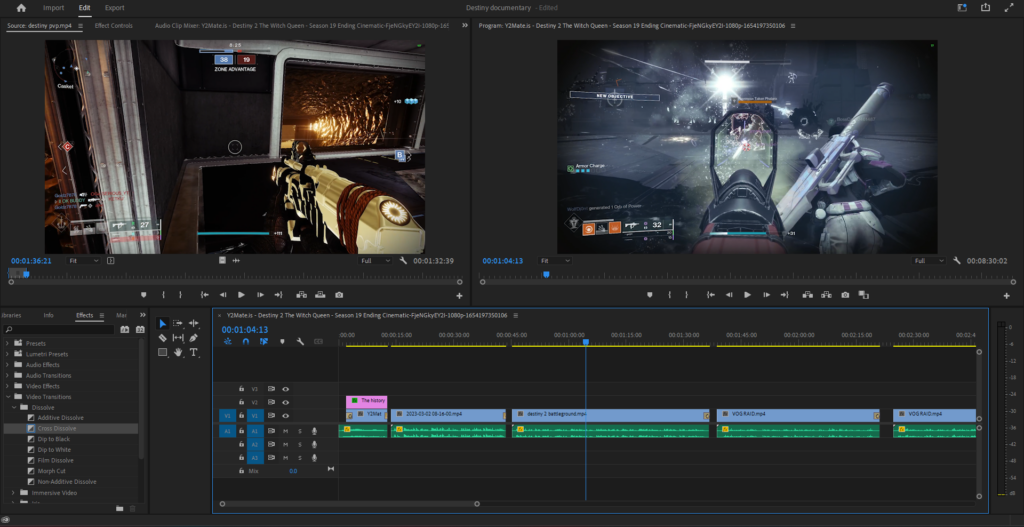Select the Slip tool
Viewport: 1024px width, 527px height.
coord(178,338)
